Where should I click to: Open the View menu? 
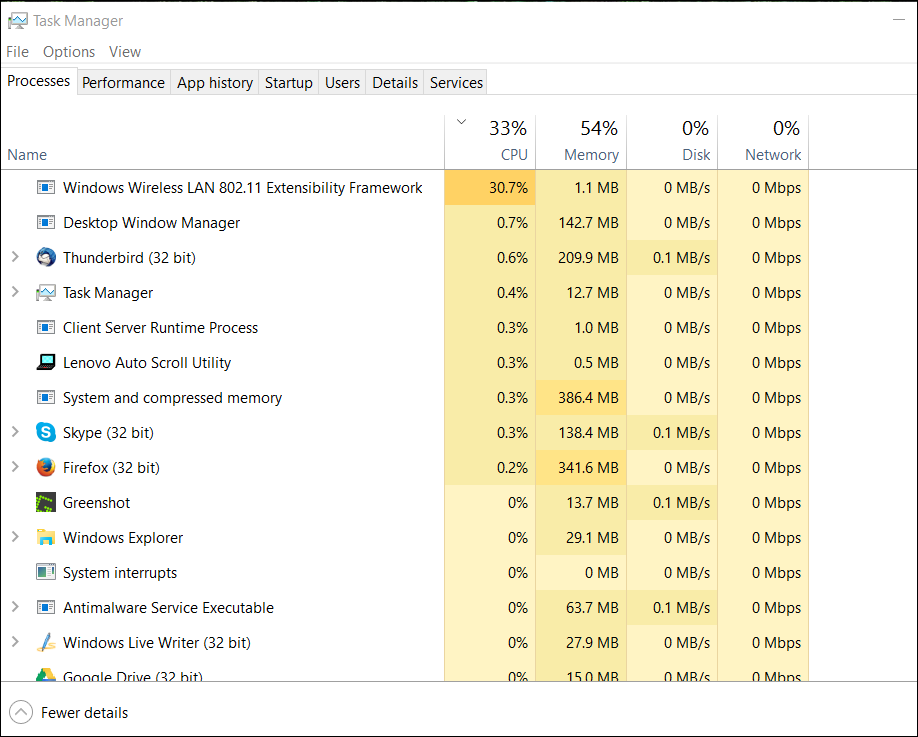point(125,52)
